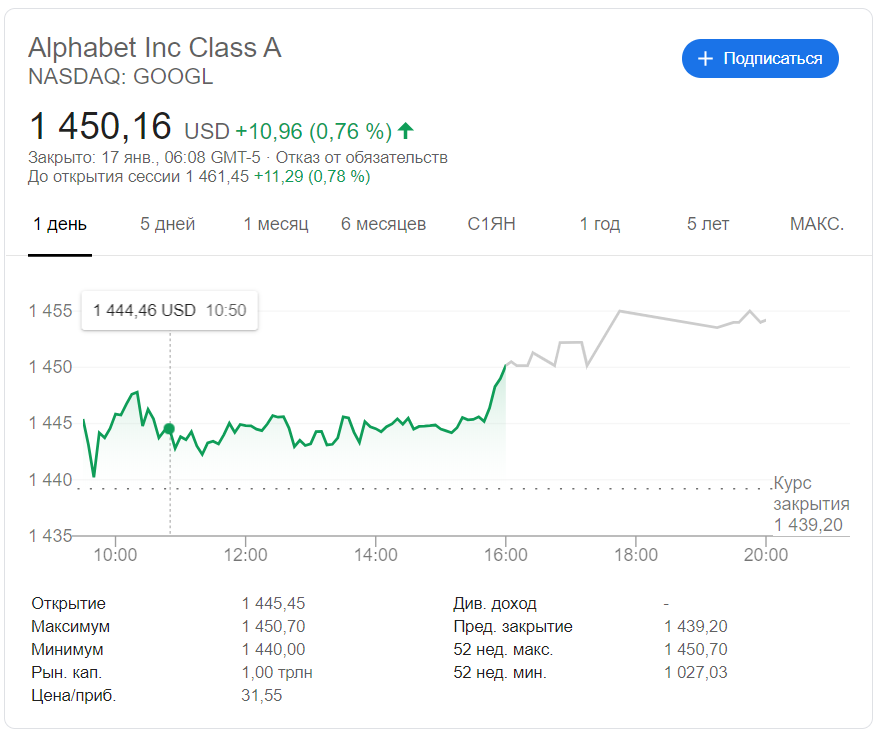Select the МАКС. range tab

pyautogui.click(x=817, y=224)
